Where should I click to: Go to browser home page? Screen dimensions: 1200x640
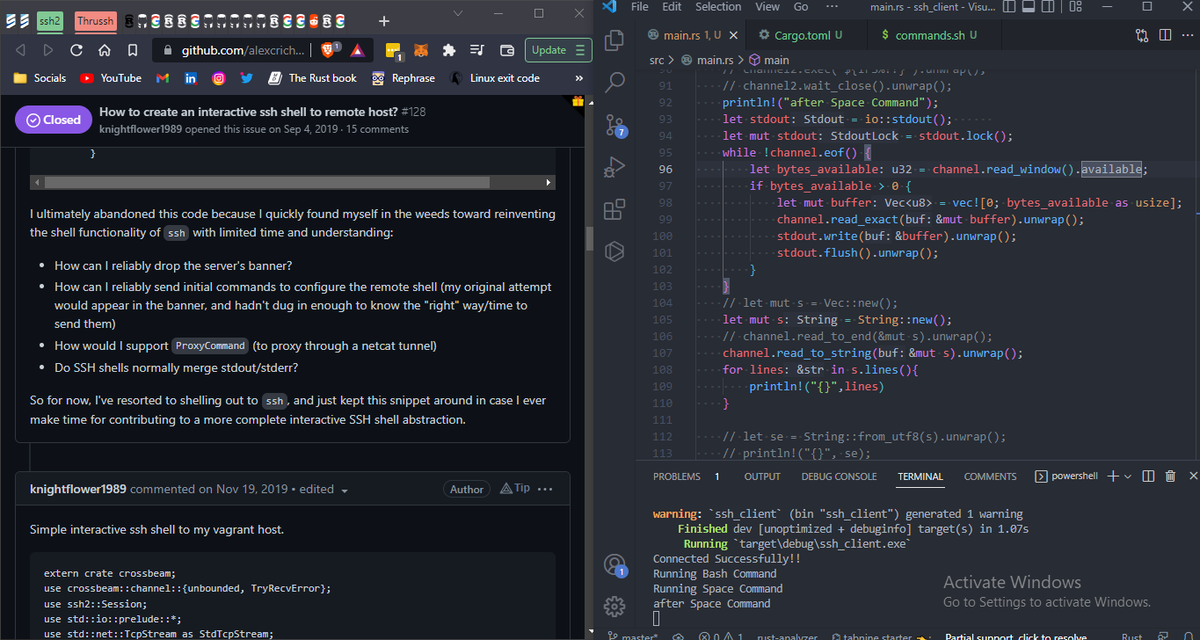click(x=104, y=50)
